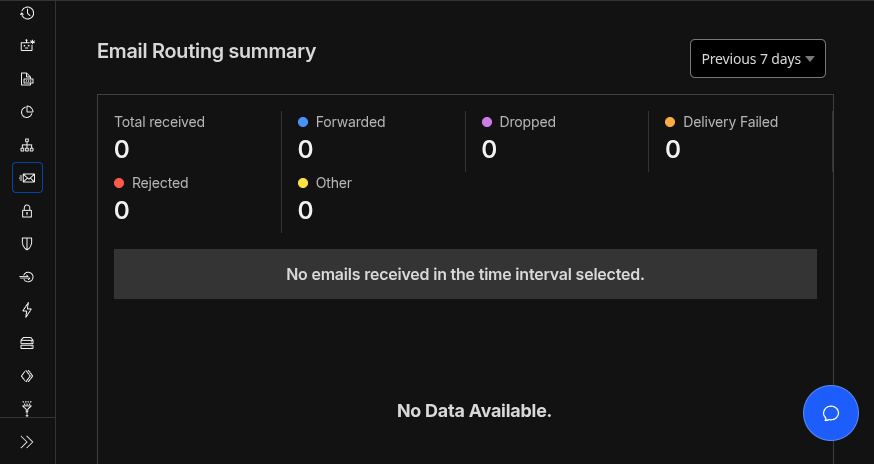This screenshot has height=464, width=874.
Task: Open the pie chart analytics icon
Action: click(x=27, y=112)
